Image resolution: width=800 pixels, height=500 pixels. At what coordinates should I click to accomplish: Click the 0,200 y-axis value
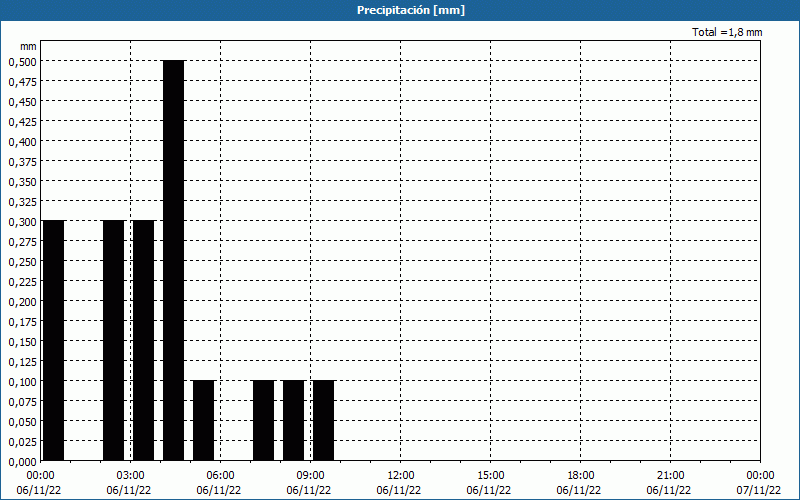coord(22,302)
